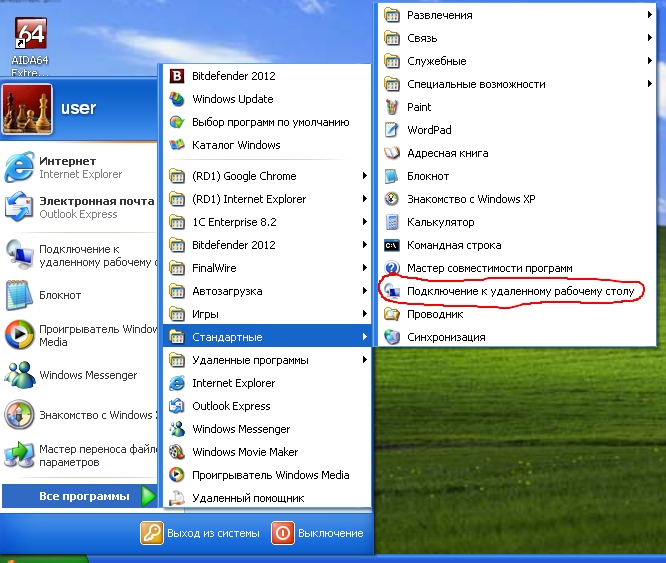Open Проигрыватель Windows Media in programs list
Screen dimensions: 666x563
tap(267, 475)
